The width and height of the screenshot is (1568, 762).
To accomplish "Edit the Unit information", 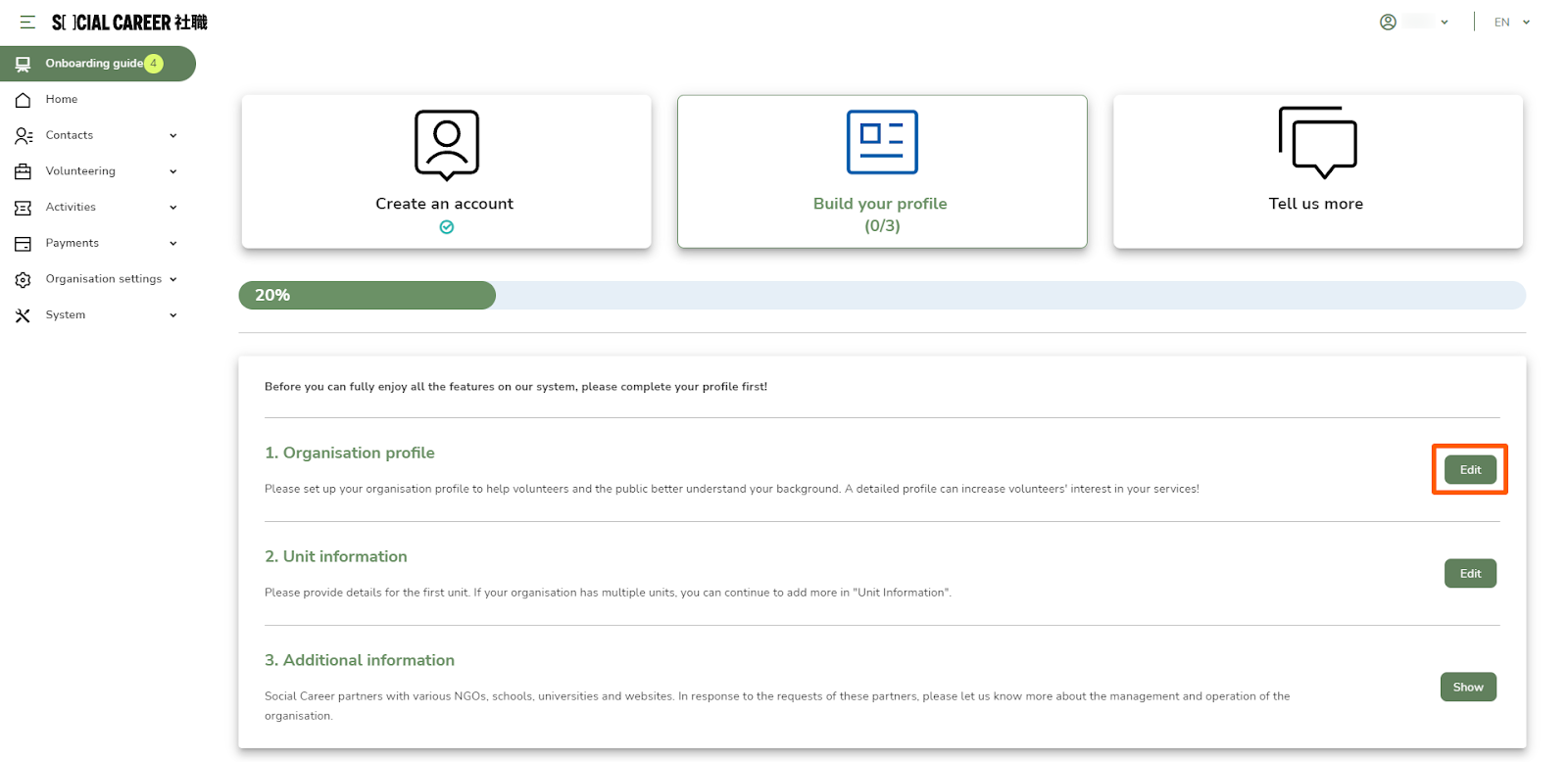I will pyautogui.click(x=1470, y=574).
